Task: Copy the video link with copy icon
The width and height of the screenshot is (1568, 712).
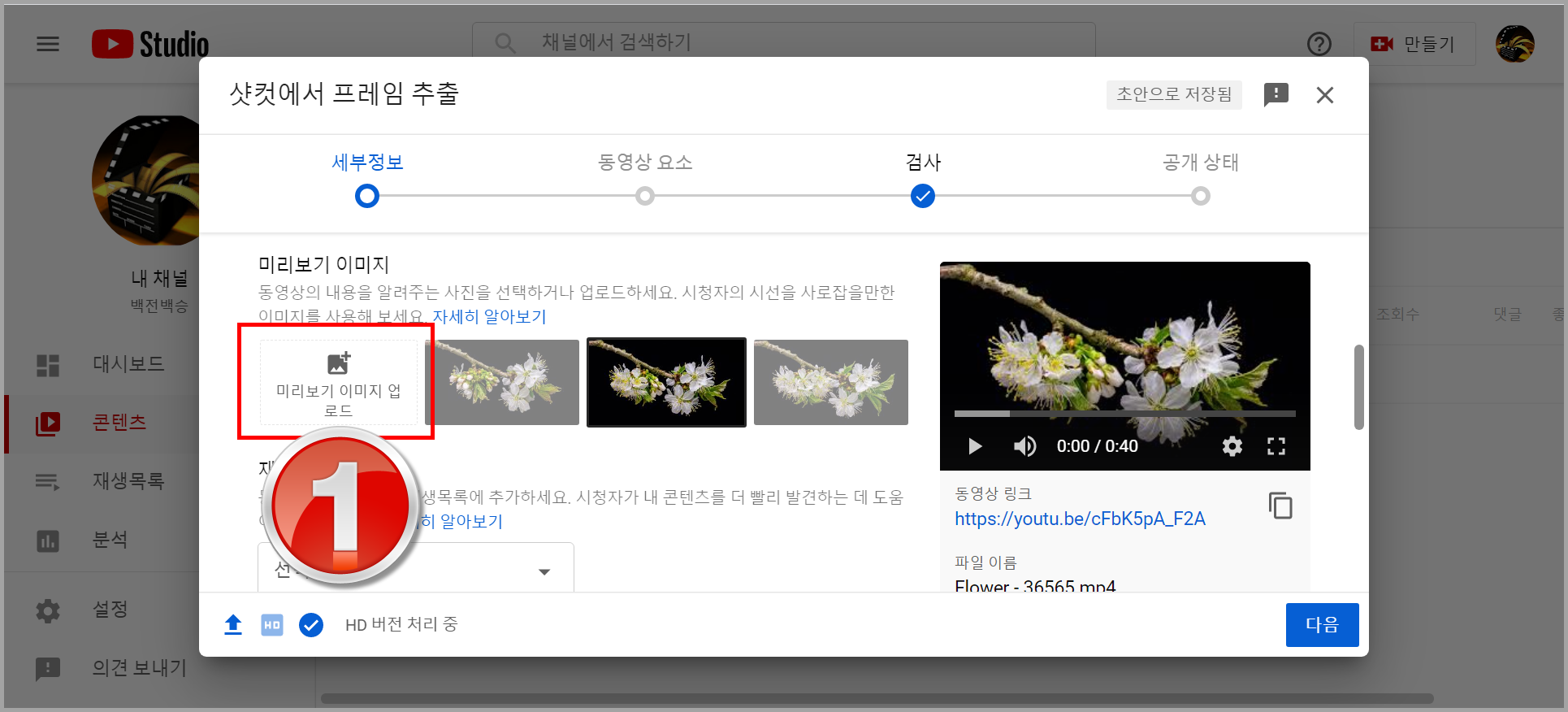Action: [1280, 506]
